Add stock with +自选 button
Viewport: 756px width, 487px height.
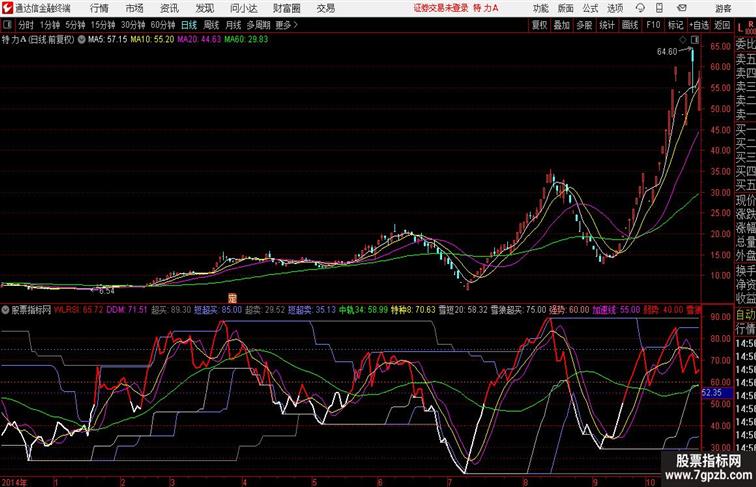pos(699,25)
